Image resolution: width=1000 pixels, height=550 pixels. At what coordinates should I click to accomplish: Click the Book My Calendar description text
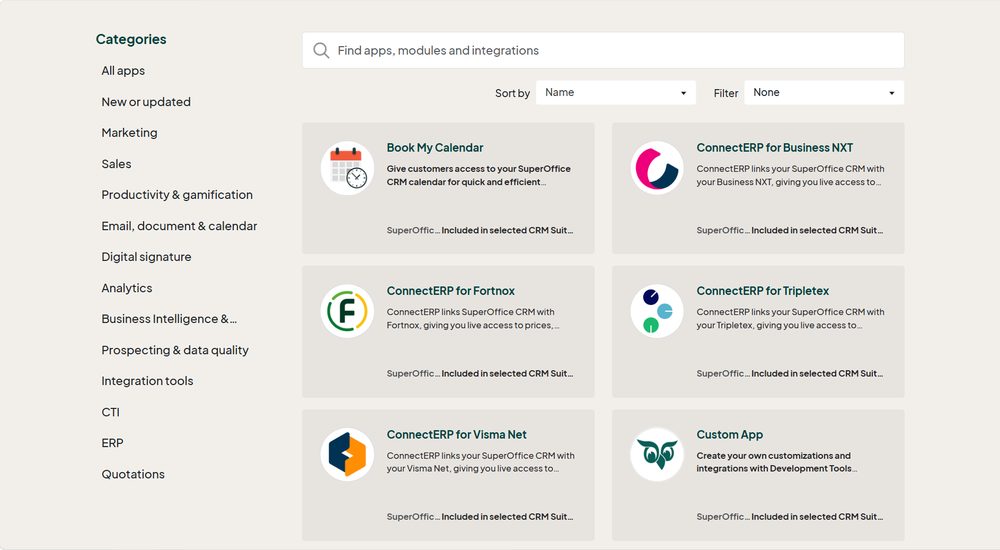click(478, 175)
